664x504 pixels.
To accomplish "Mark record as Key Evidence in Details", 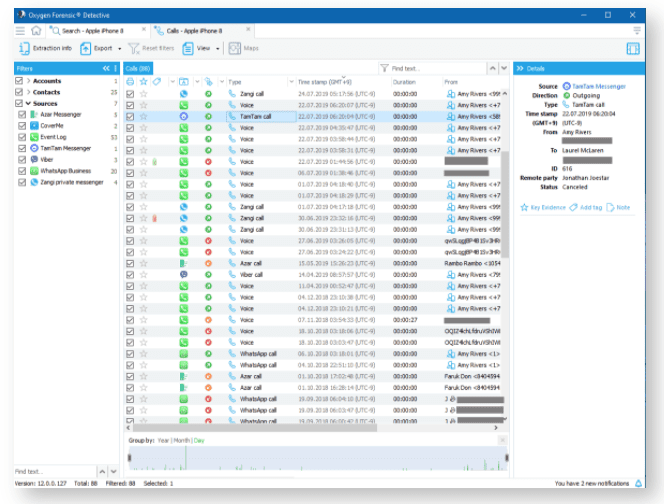I will 543,207.
